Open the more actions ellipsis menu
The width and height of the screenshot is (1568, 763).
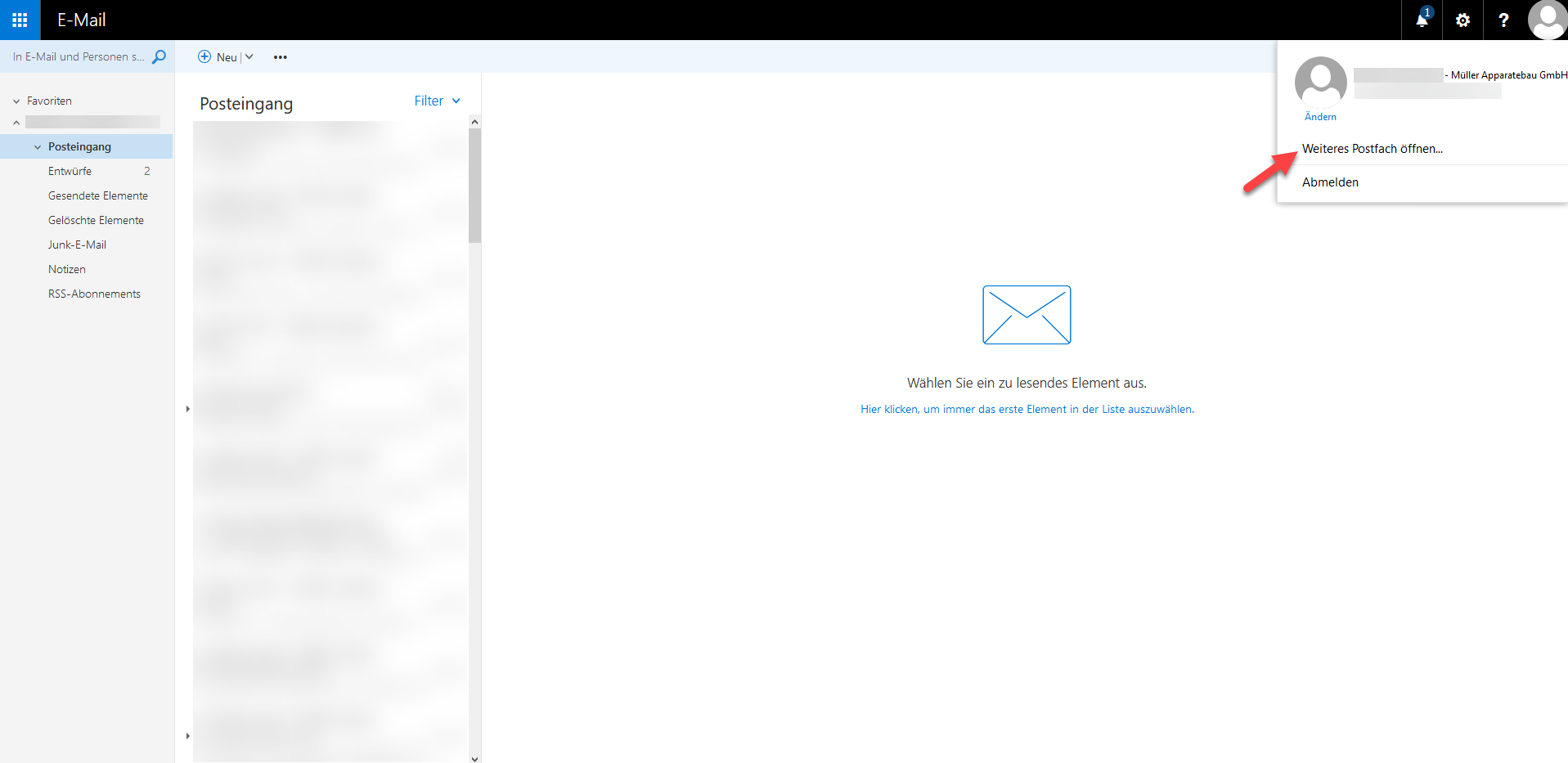tap(281, 57)
